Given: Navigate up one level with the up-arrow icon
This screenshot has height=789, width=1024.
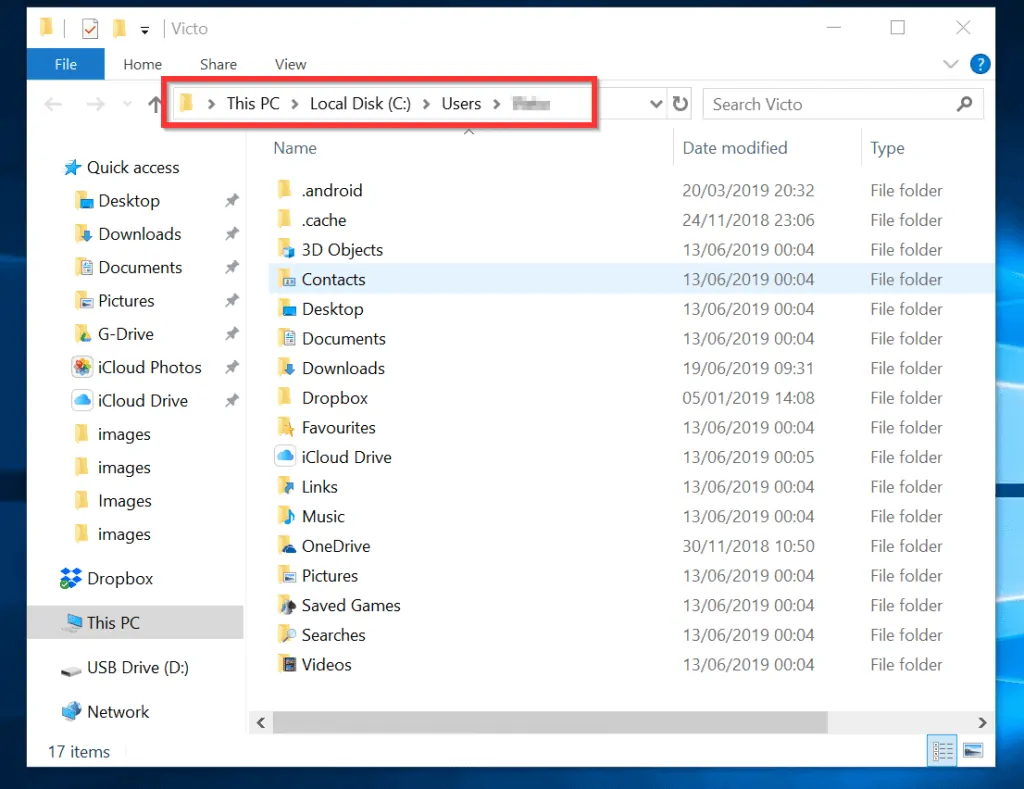Looking at the screenshot, I should click(156, 103).
